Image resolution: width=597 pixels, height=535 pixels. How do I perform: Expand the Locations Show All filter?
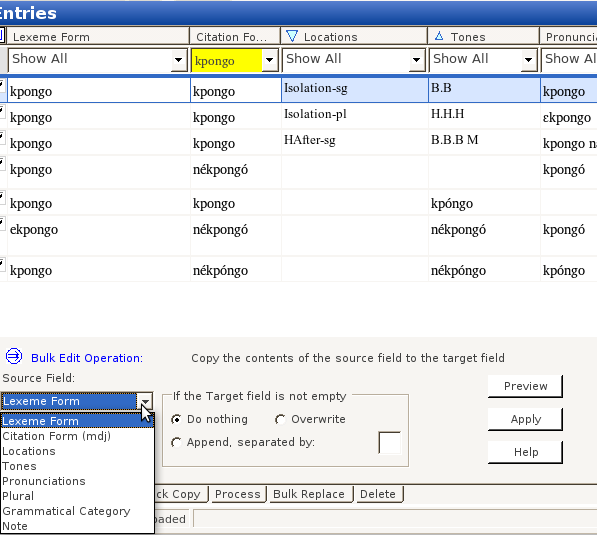[417, 59]
